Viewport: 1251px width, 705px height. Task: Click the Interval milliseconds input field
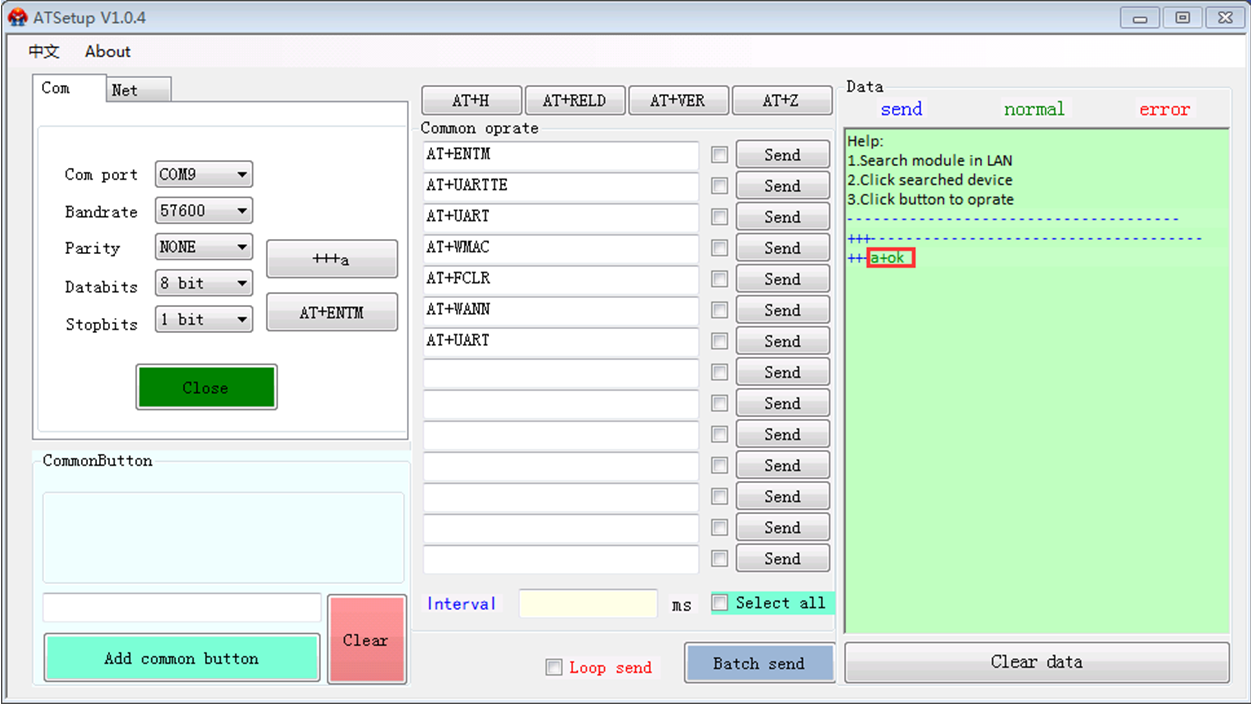tap(588, 604)
